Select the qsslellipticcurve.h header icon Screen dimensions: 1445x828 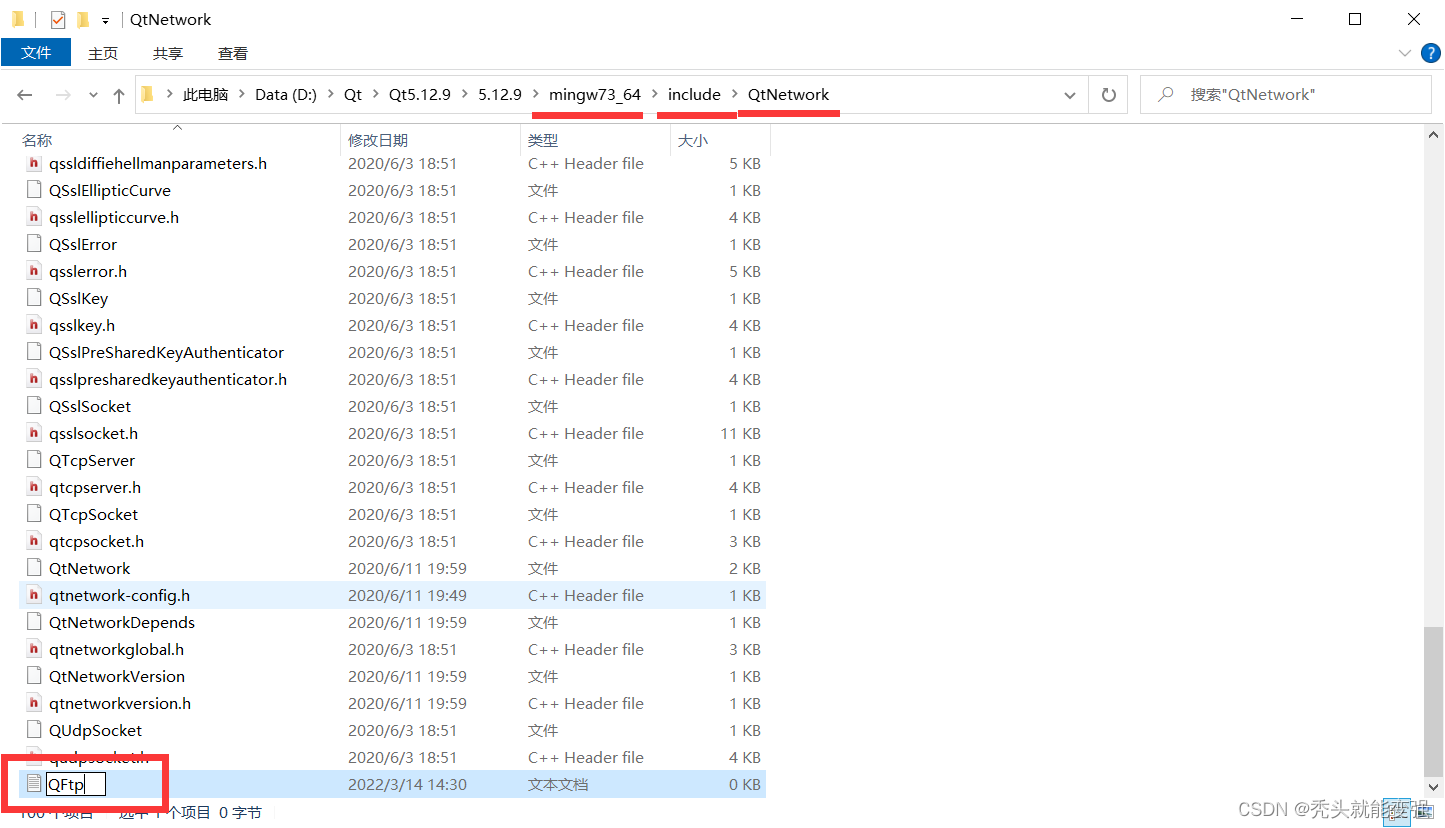[35, 218]
